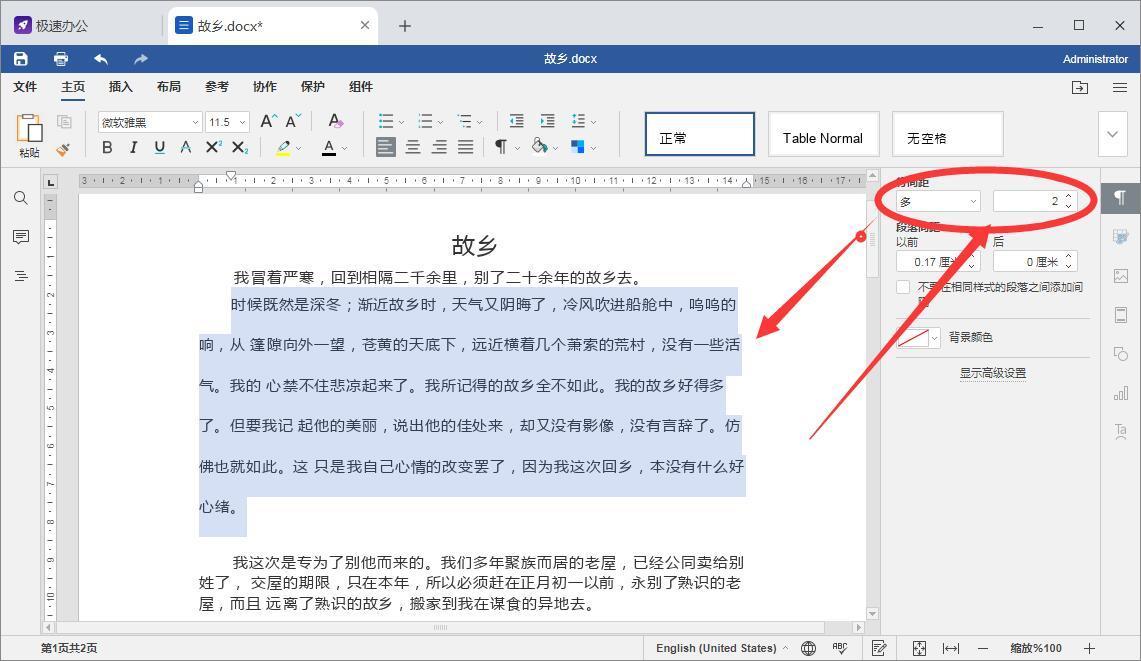Click the save document icon
Image resolution: width=1141 pixels, height=661 pixels.
pyautogui.click(x=20, y=58)
